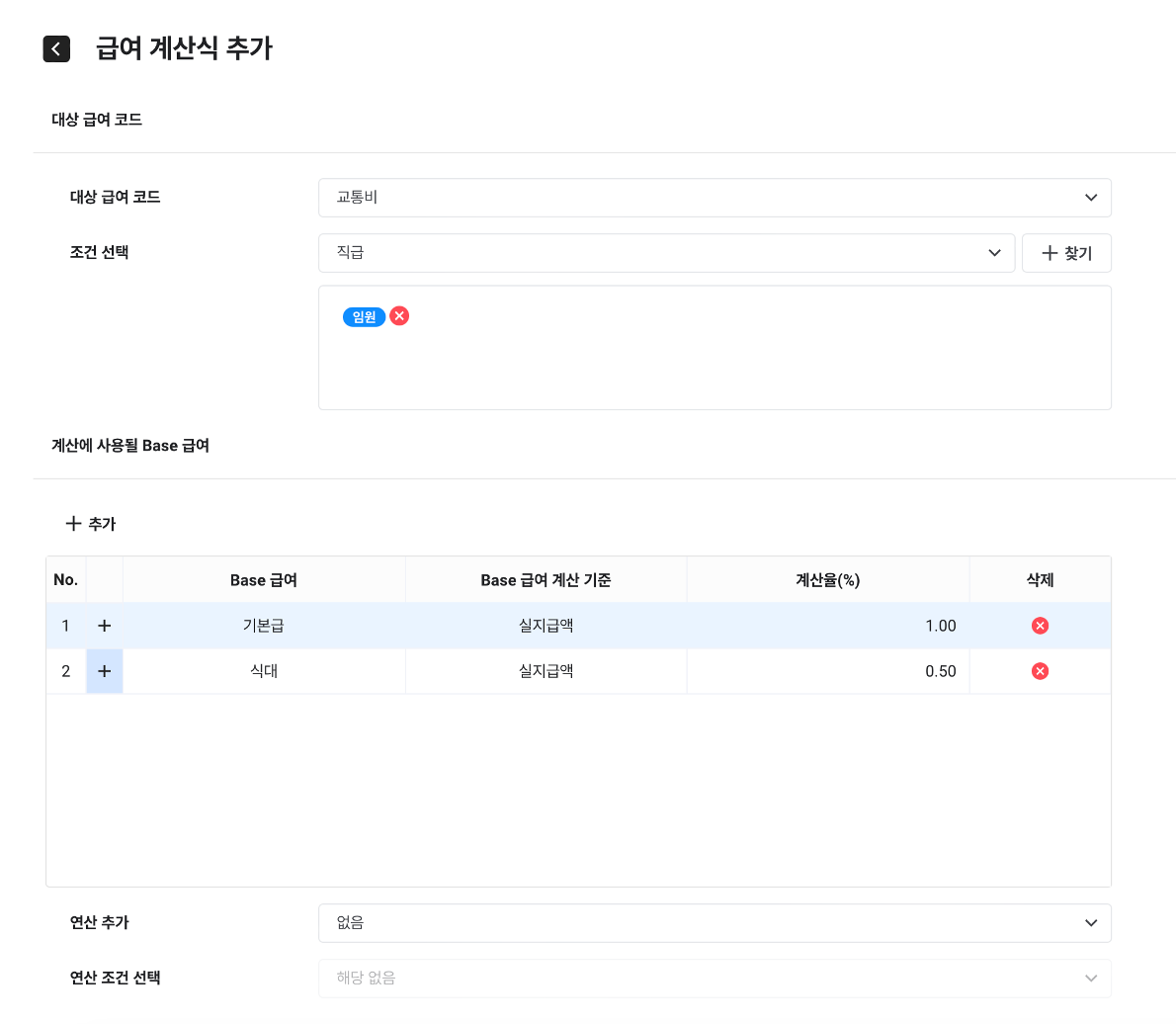The height and width of the screenshot is (1024, 1176).
Task: Select the 식대 cell
Action: [x=264, y=671]
